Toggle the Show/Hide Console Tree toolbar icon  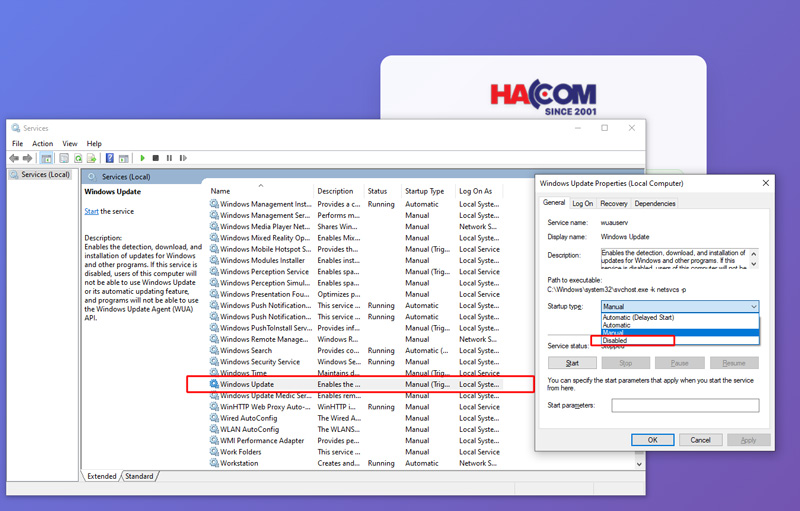pos(46,159)
